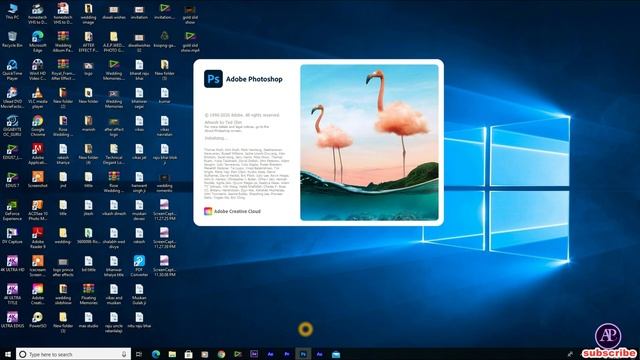The height and width of the screenshot is (360, 640).
Task: Select the Icecream Screen Recorder shortcut
Action: [38, 266]
